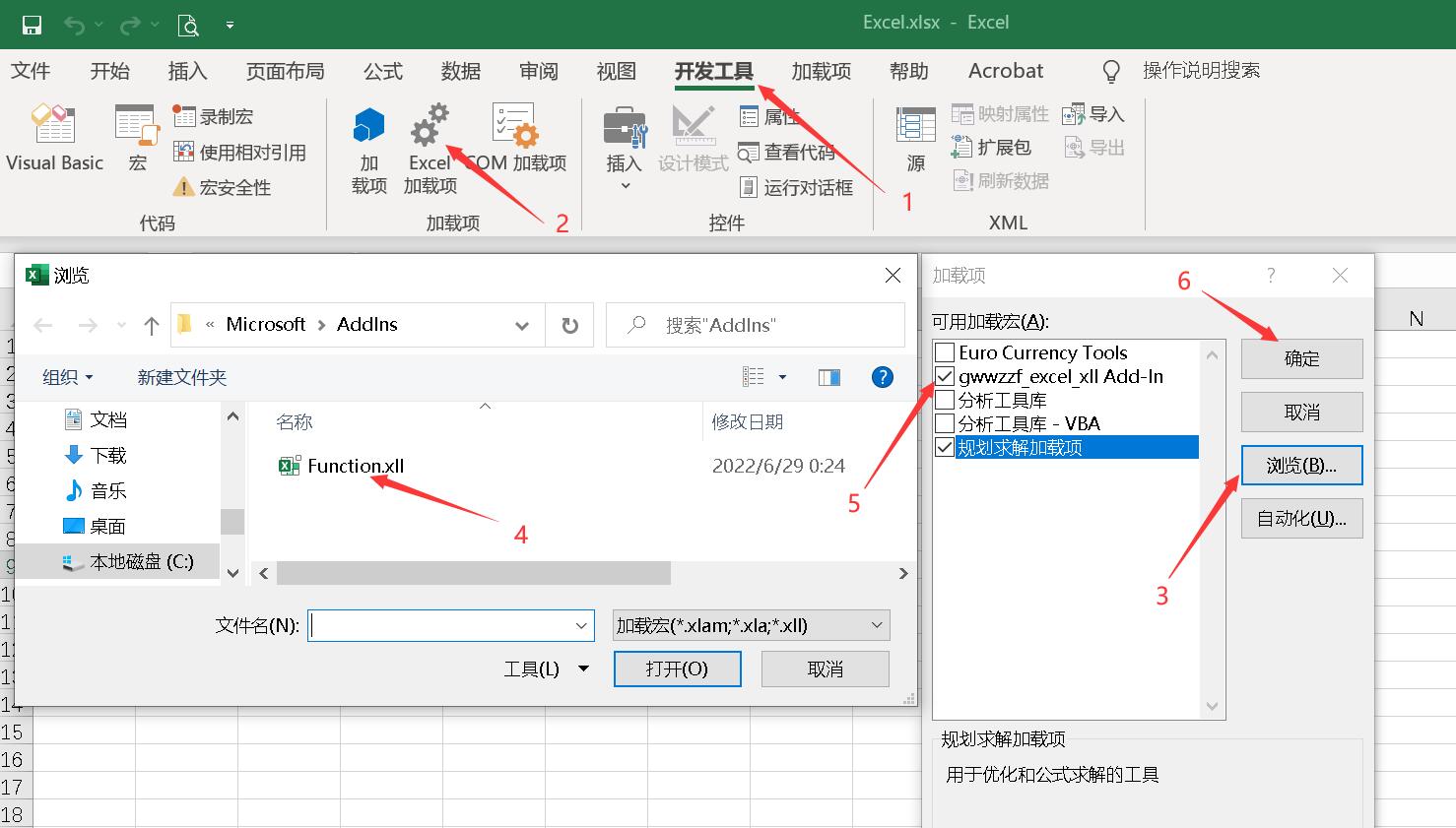The width and height of the screenshot is (1456, 828).
Task: Open Browse dialog help icon
Action: coord(883,377)
